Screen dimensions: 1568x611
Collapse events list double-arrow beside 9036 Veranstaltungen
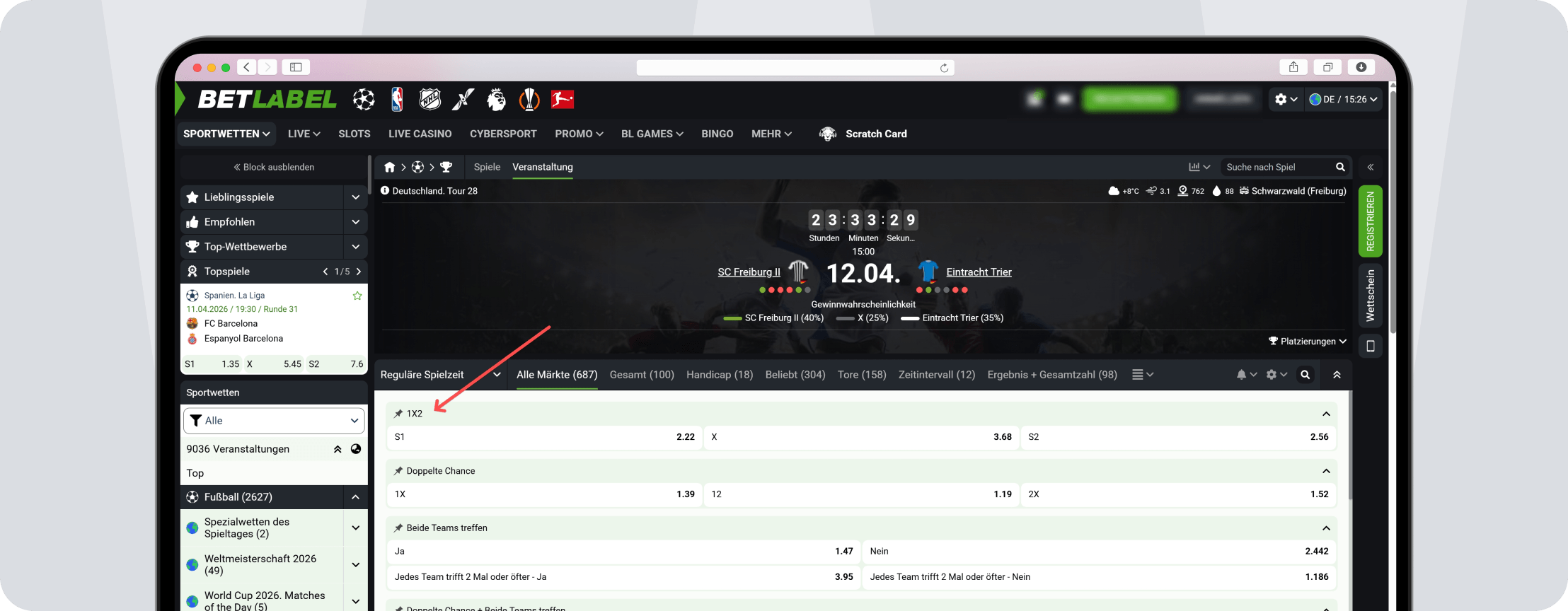click(338, 449)
